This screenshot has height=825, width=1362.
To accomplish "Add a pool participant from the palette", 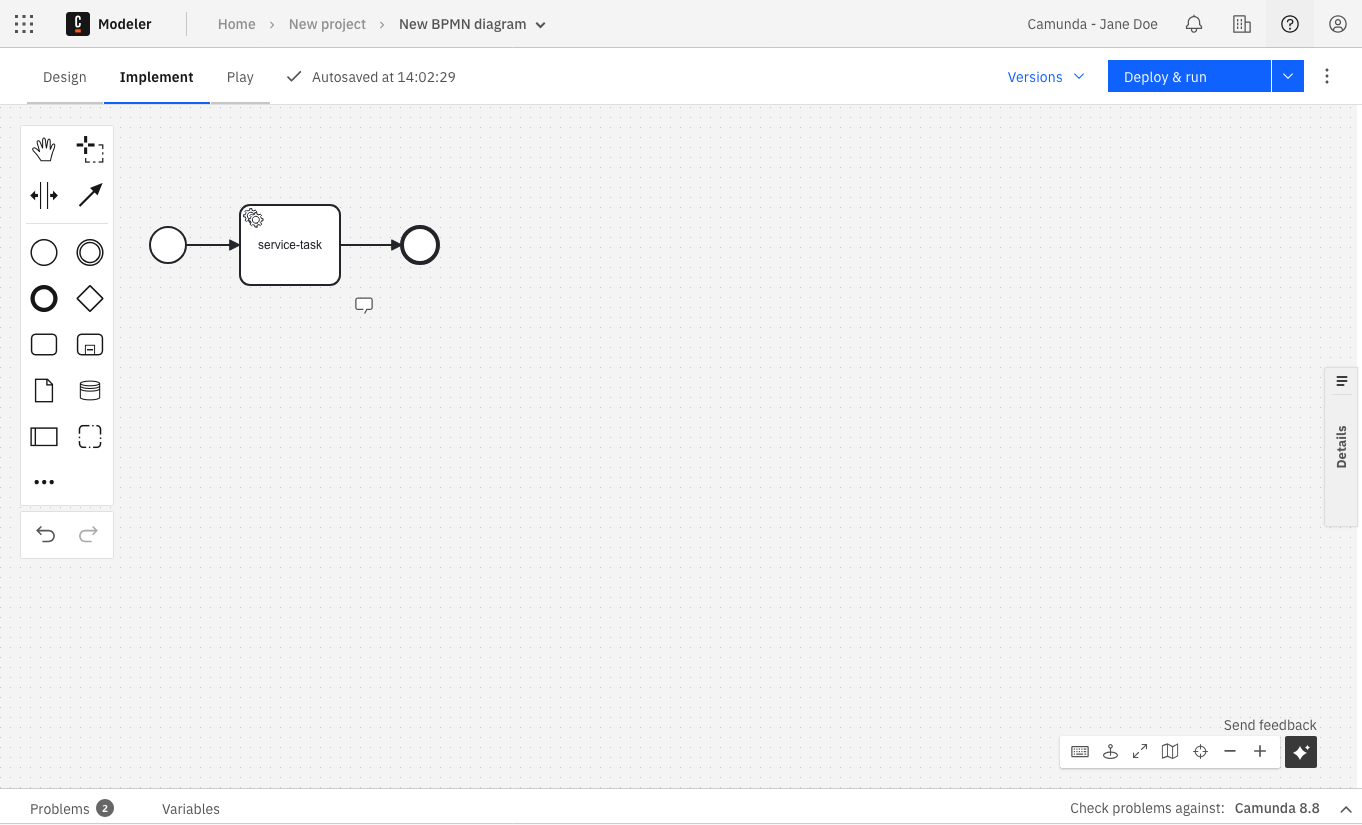I will coord(44,436).
